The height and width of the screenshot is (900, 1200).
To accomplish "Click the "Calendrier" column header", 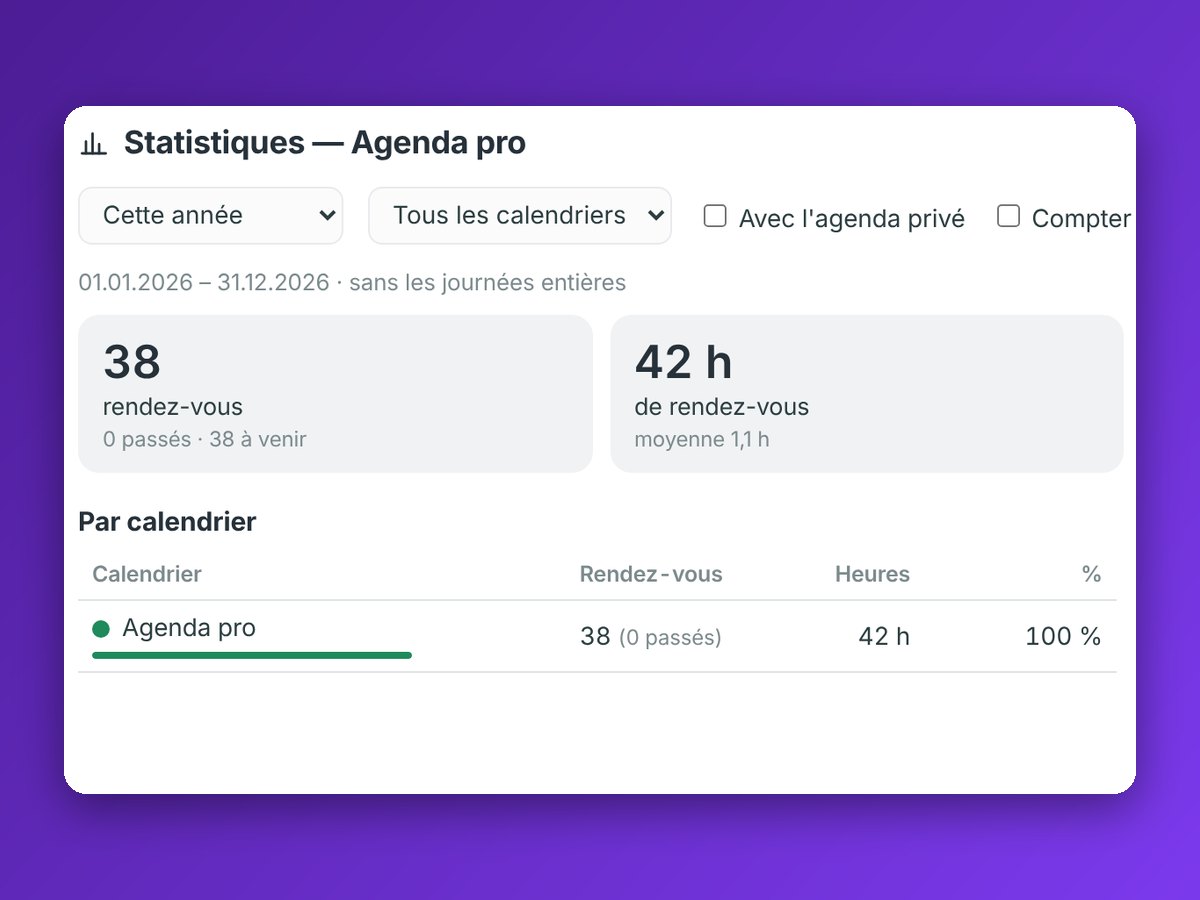I will 147,574.
